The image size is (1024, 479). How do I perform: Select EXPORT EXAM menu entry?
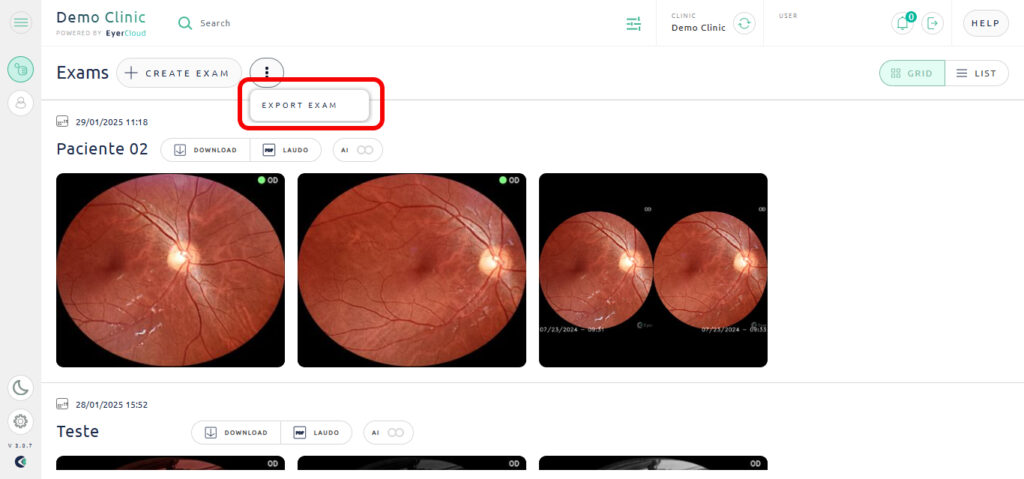click(310, 105)
